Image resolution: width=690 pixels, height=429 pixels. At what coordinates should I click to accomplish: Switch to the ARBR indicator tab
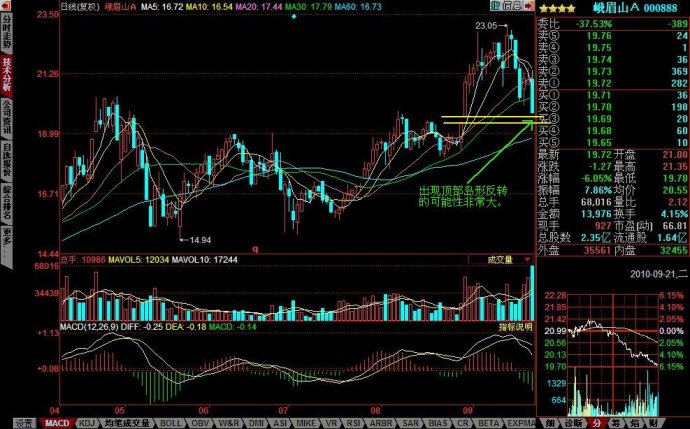[x=381, y=423]
